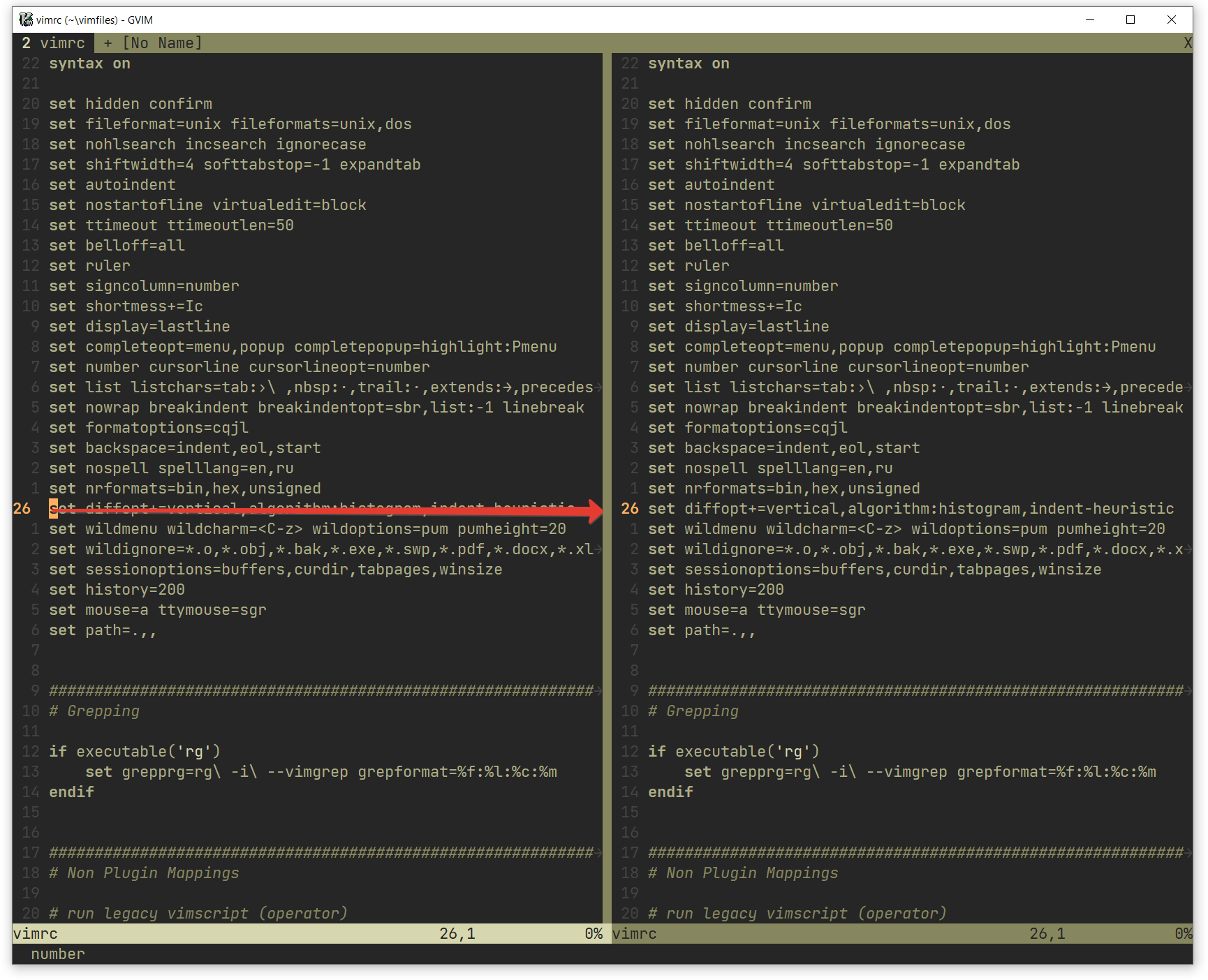Click 'set shiftwidth=4' line in left pane

click(235, 165)
